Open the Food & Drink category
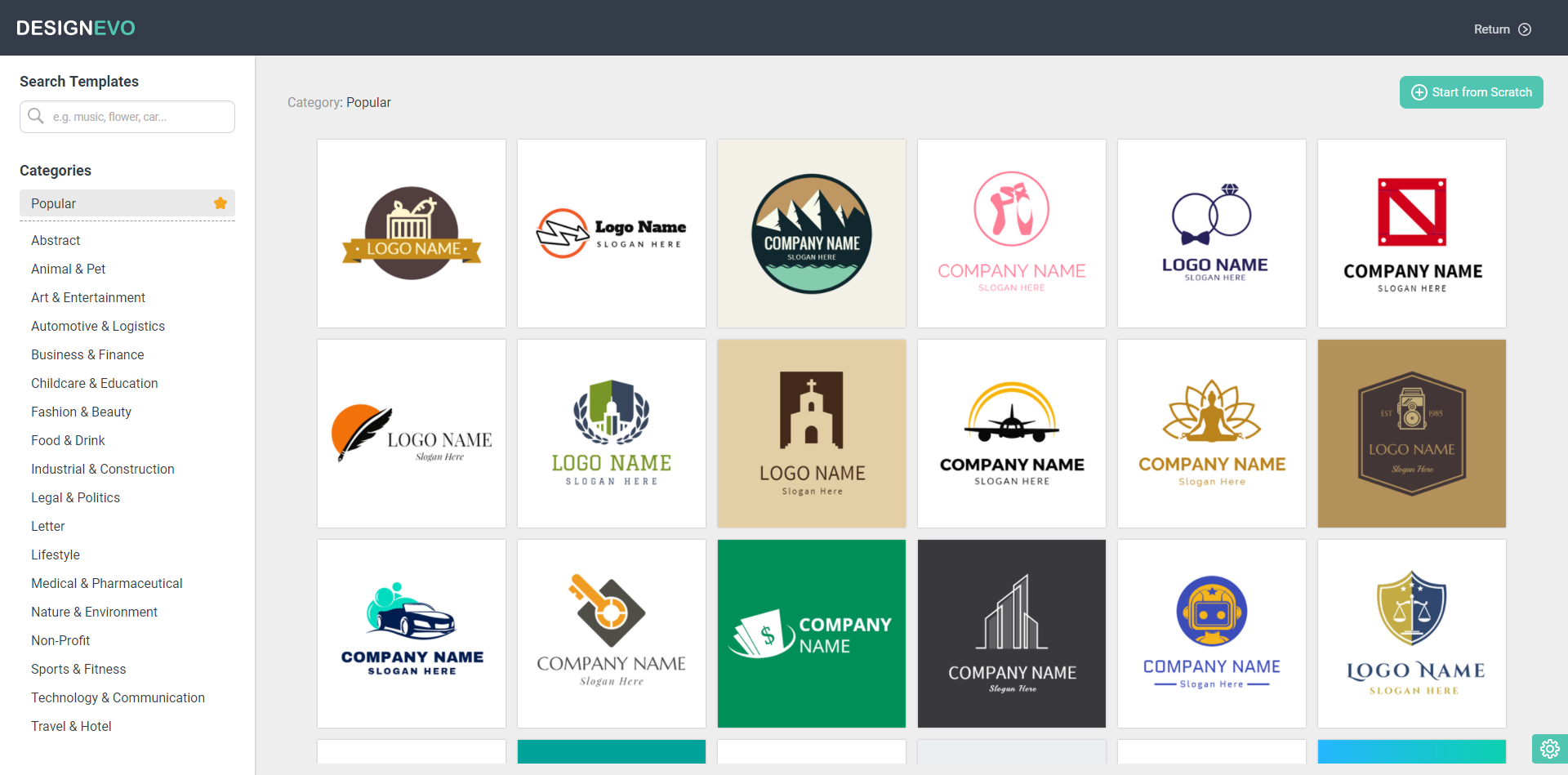Image resolution: width=1568 pixels, height=775 pixels. tap(68, 440)
